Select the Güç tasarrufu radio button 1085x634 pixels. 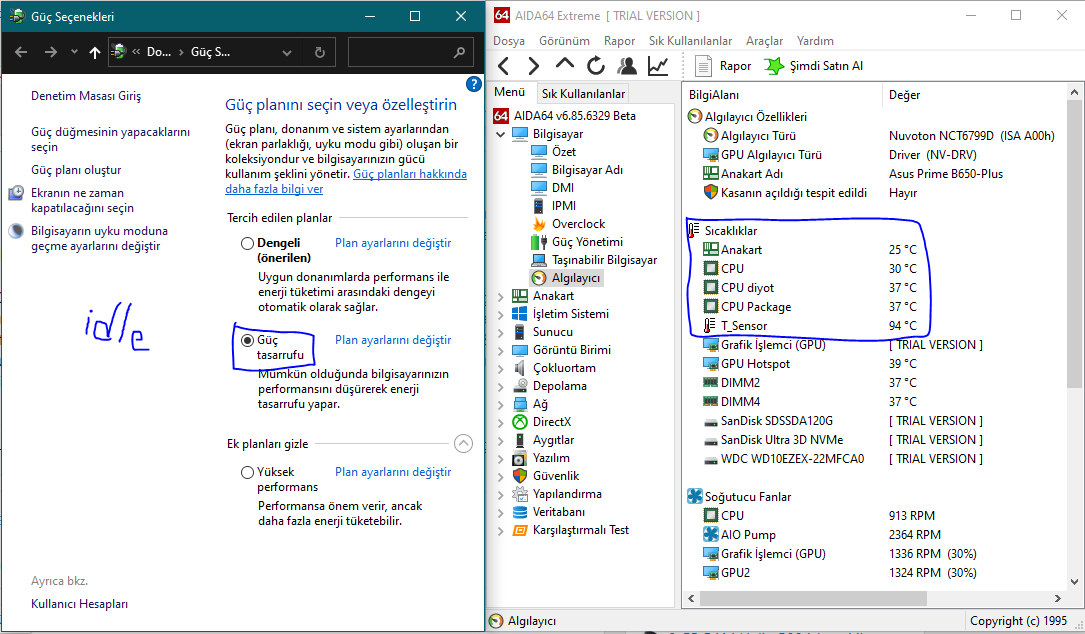point(247,340)
